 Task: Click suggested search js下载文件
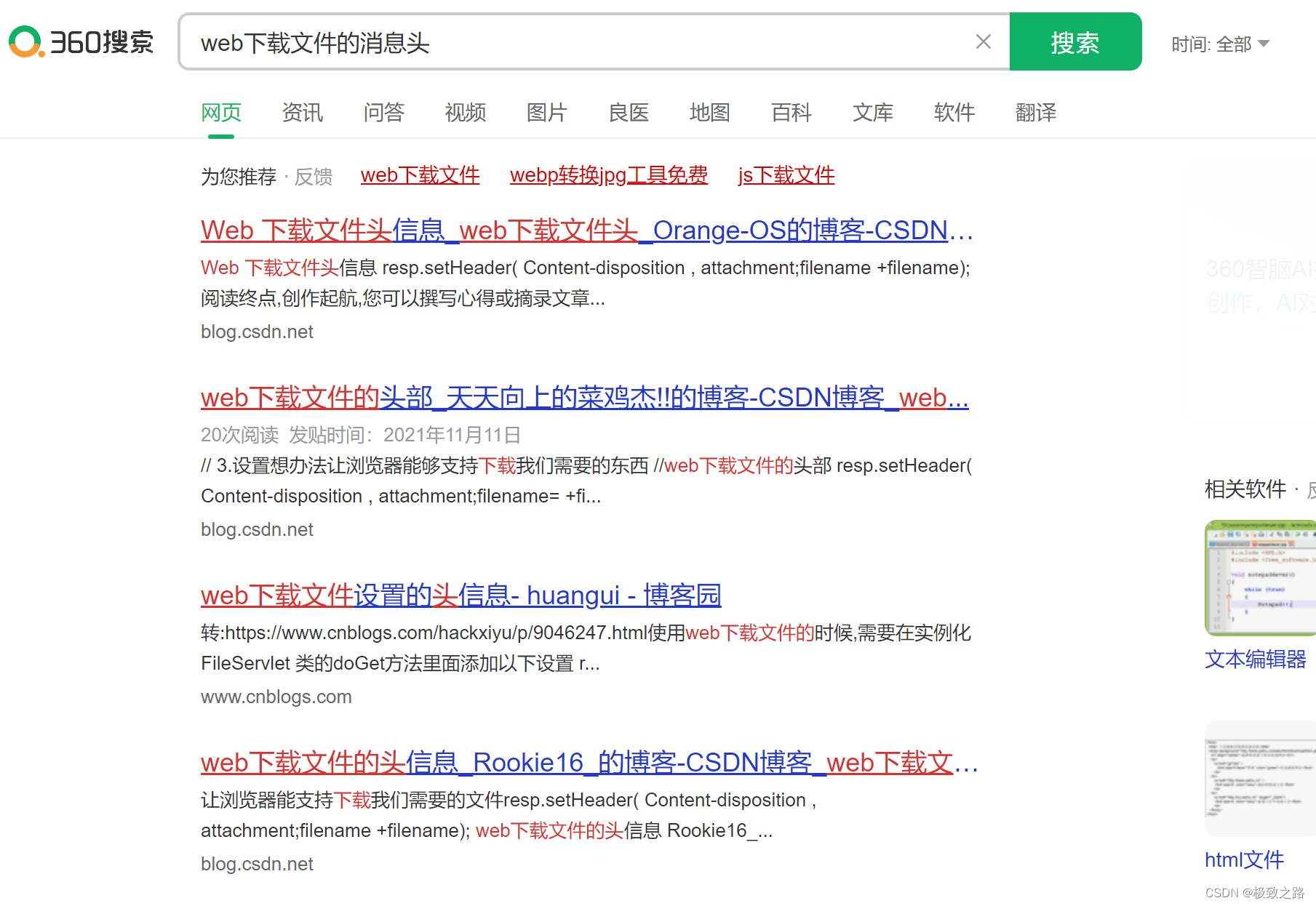[786, 175]
